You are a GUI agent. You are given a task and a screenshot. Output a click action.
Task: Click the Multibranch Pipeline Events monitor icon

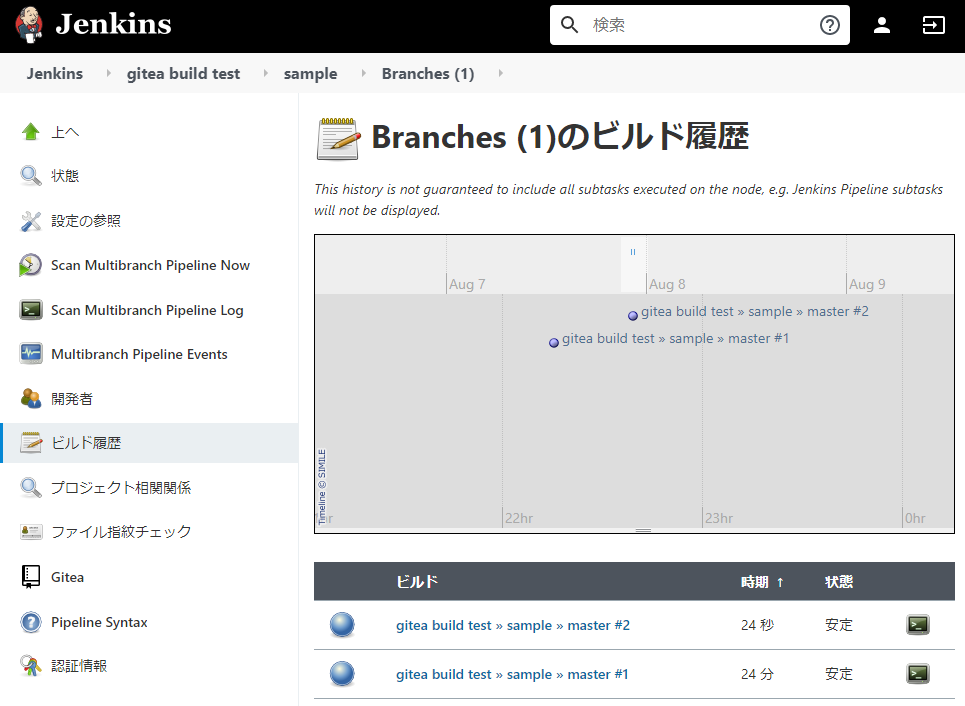30,354
